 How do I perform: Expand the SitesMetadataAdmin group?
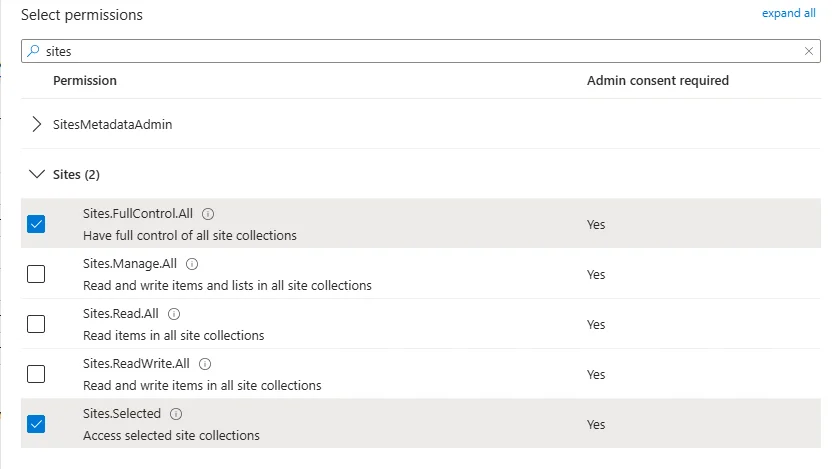coord(36,124)
